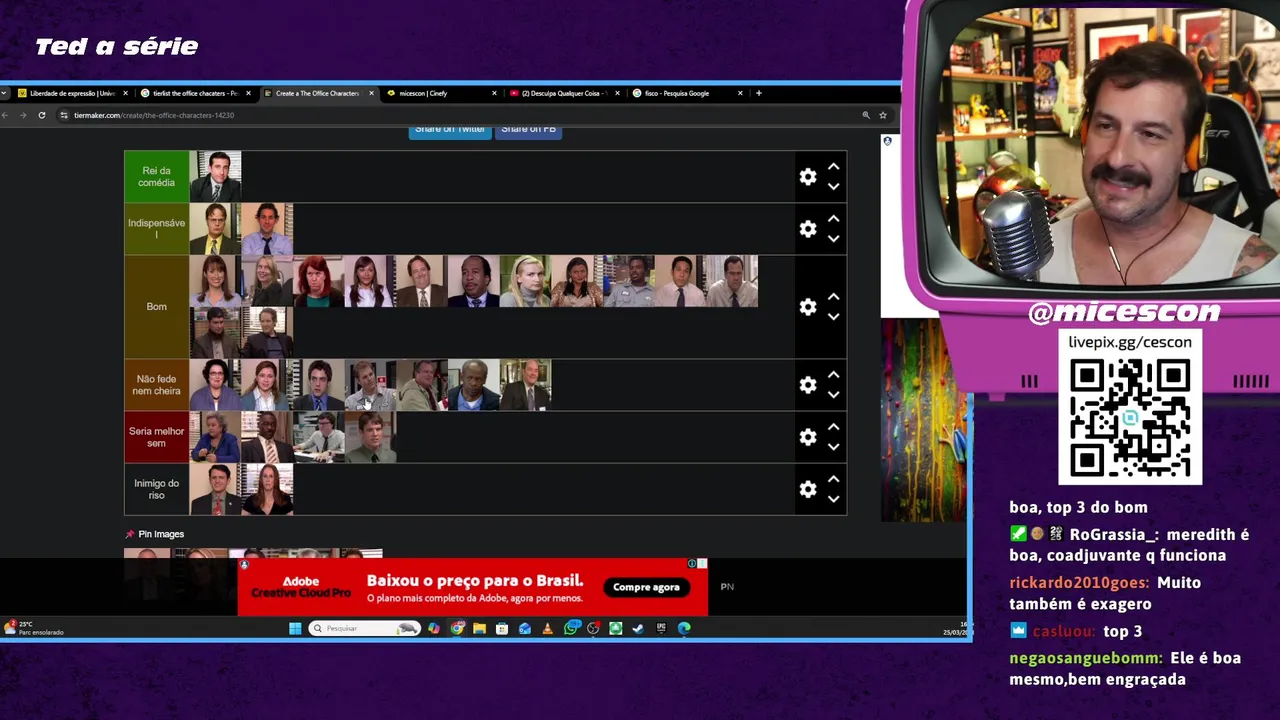Open Steam from the taskbar
This screenshot has height=720, width=1280.
[638, 628]
